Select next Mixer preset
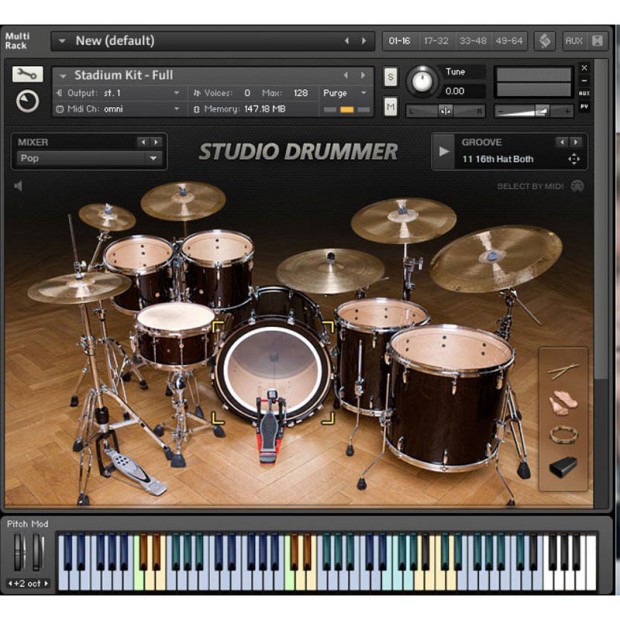The height and width of the screenshot is (620, 620). coord(156,142)
